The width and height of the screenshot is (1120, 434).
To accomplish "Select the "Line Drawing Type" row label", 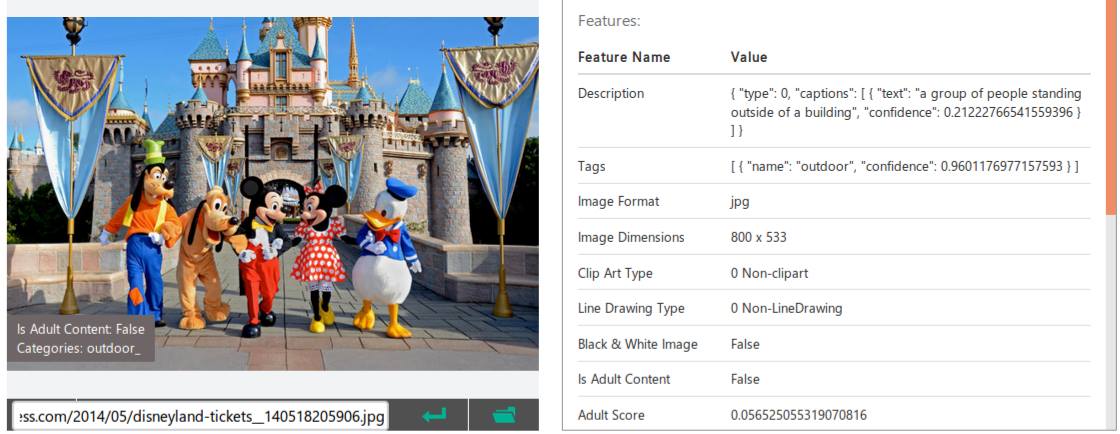I will pyautogui.click(x=631, y=308).
